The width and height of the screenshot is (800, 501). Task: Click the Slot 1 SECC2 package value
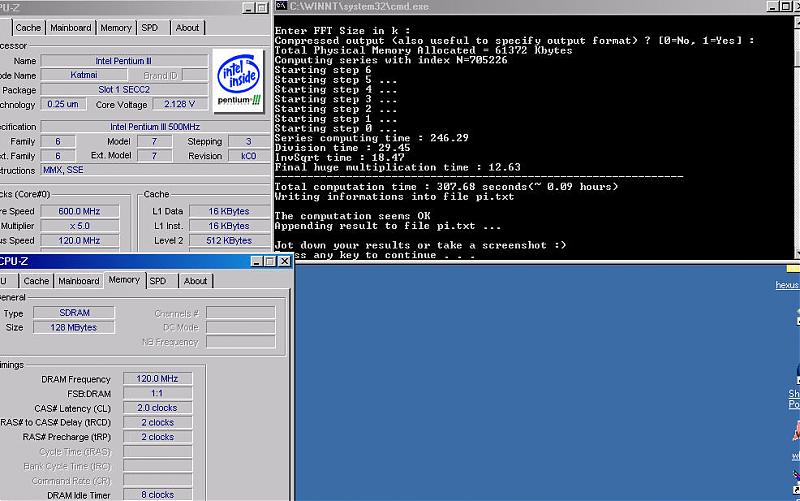pyautogui.click(x=124, y=89)
